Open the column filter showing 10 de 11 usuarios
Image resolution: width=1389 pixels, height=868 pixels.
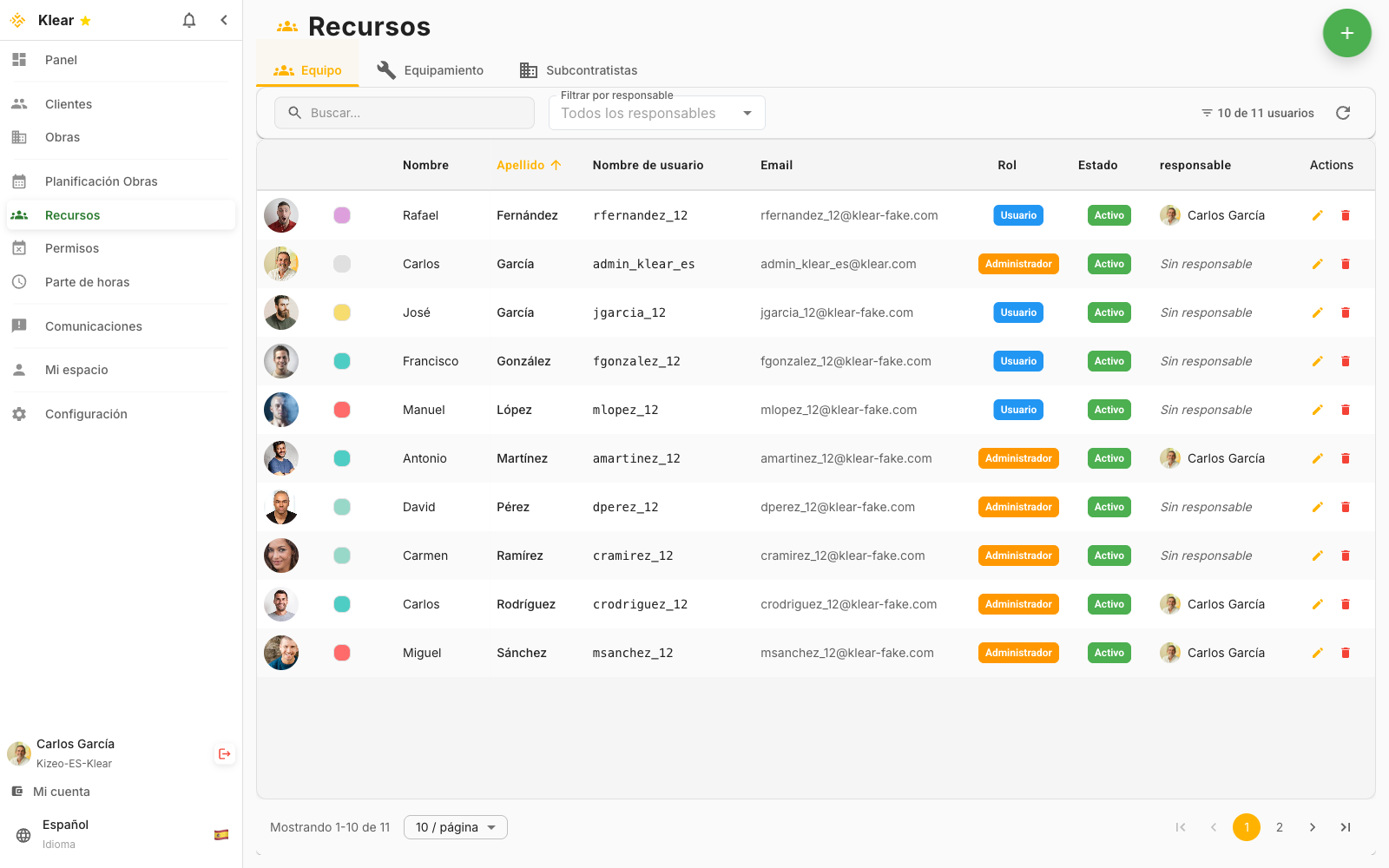[1257, 113]
